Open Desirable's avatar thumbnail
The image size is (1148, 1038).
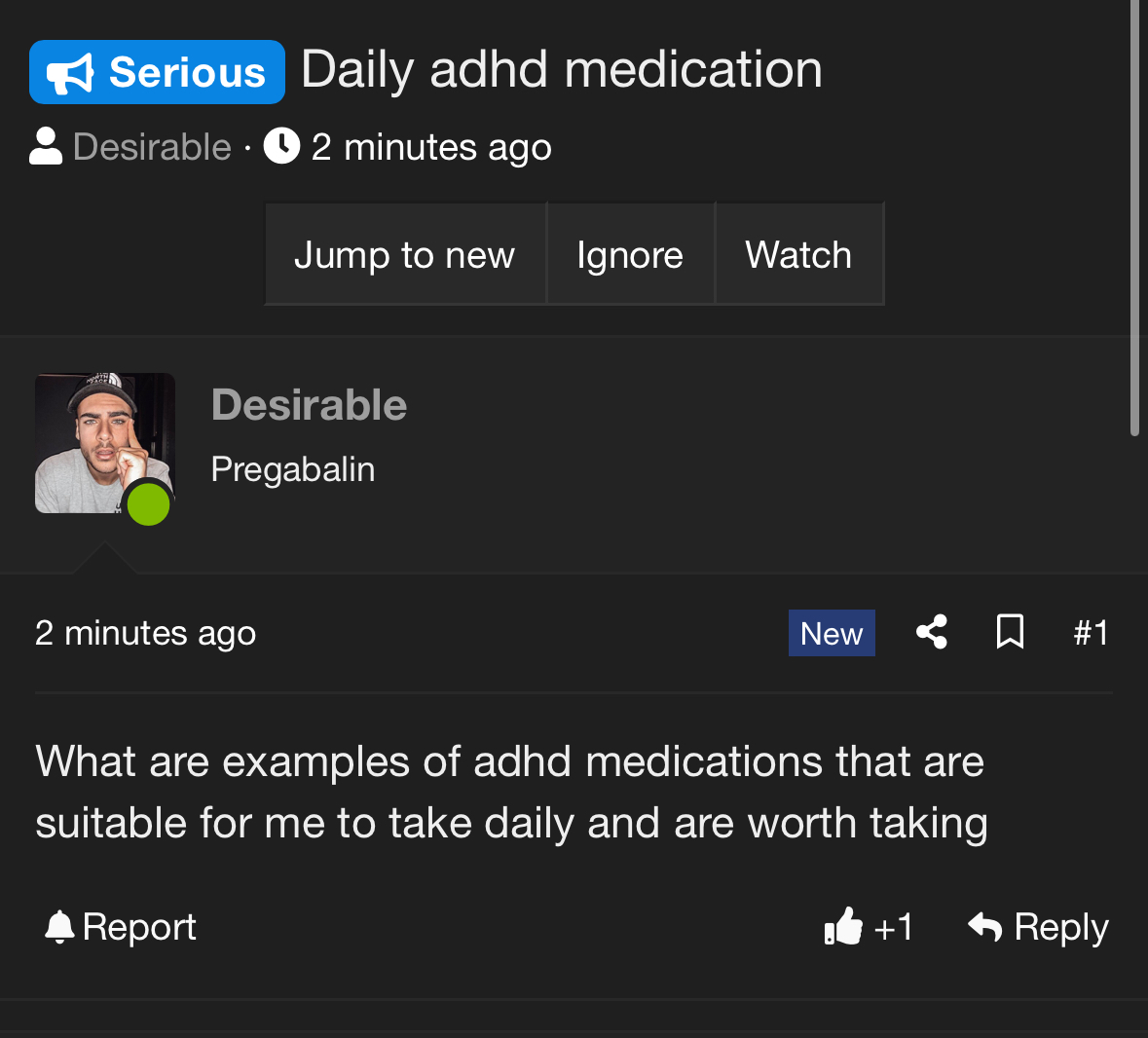pos(105,443)
